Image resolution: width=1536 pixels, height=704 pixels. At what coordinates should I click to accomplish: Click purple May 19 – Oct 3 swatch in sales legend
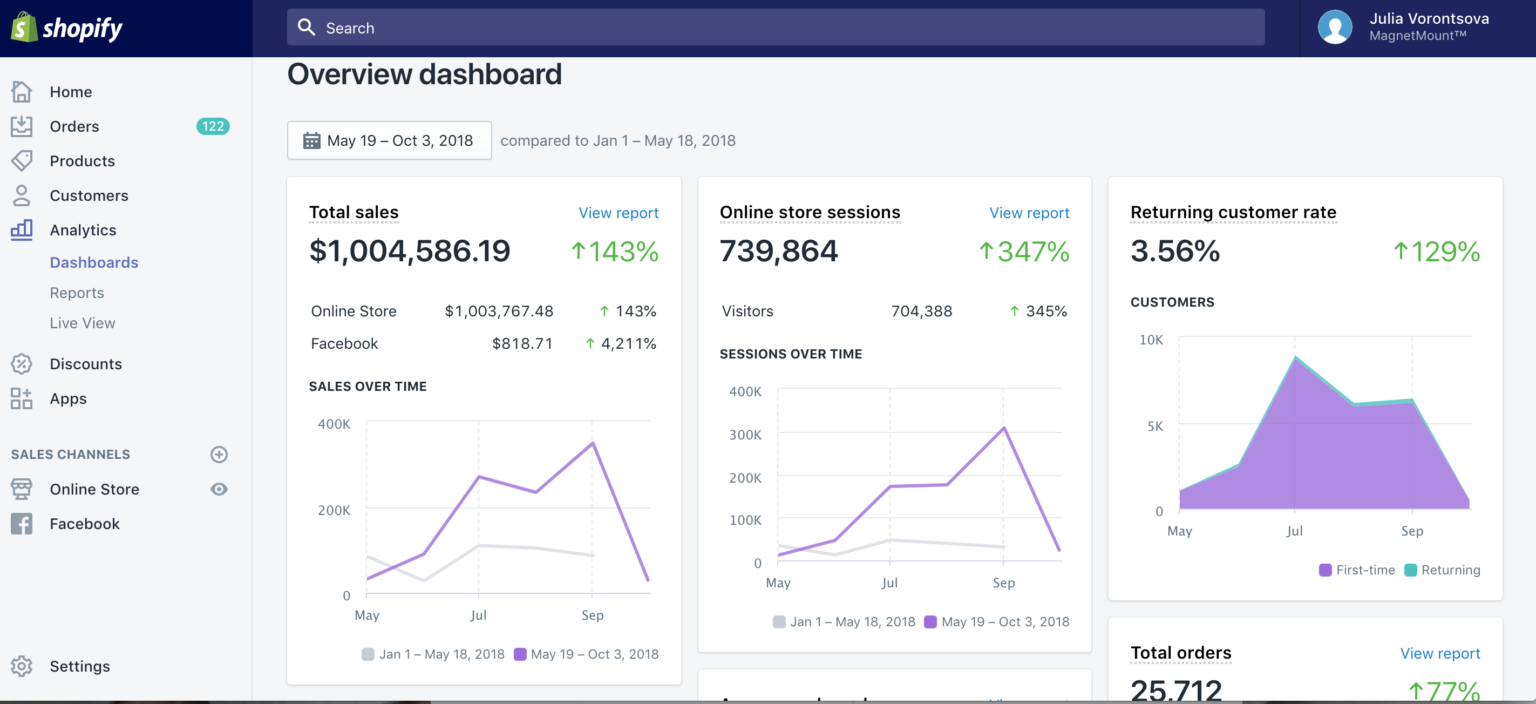pos(520,654)
